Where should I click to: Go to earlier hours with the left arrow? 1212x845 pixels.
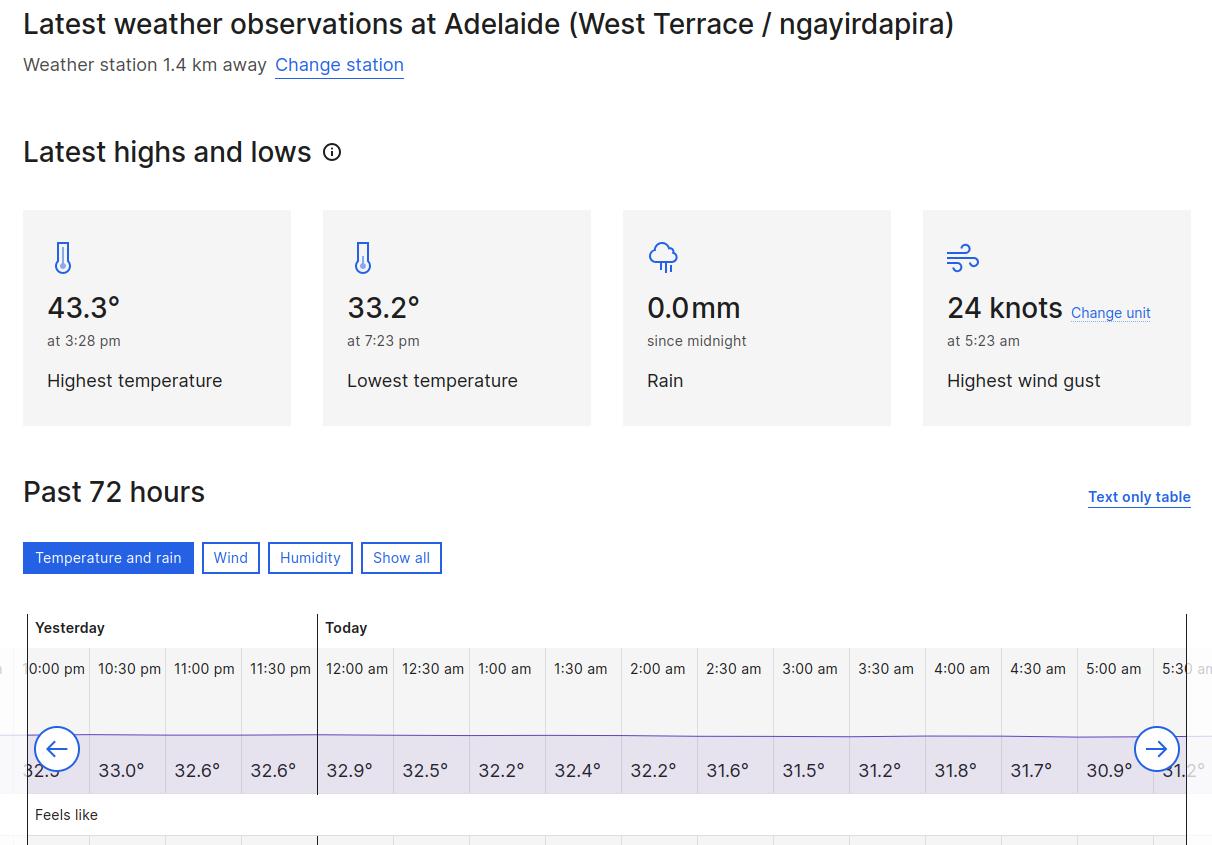(57, 748)
